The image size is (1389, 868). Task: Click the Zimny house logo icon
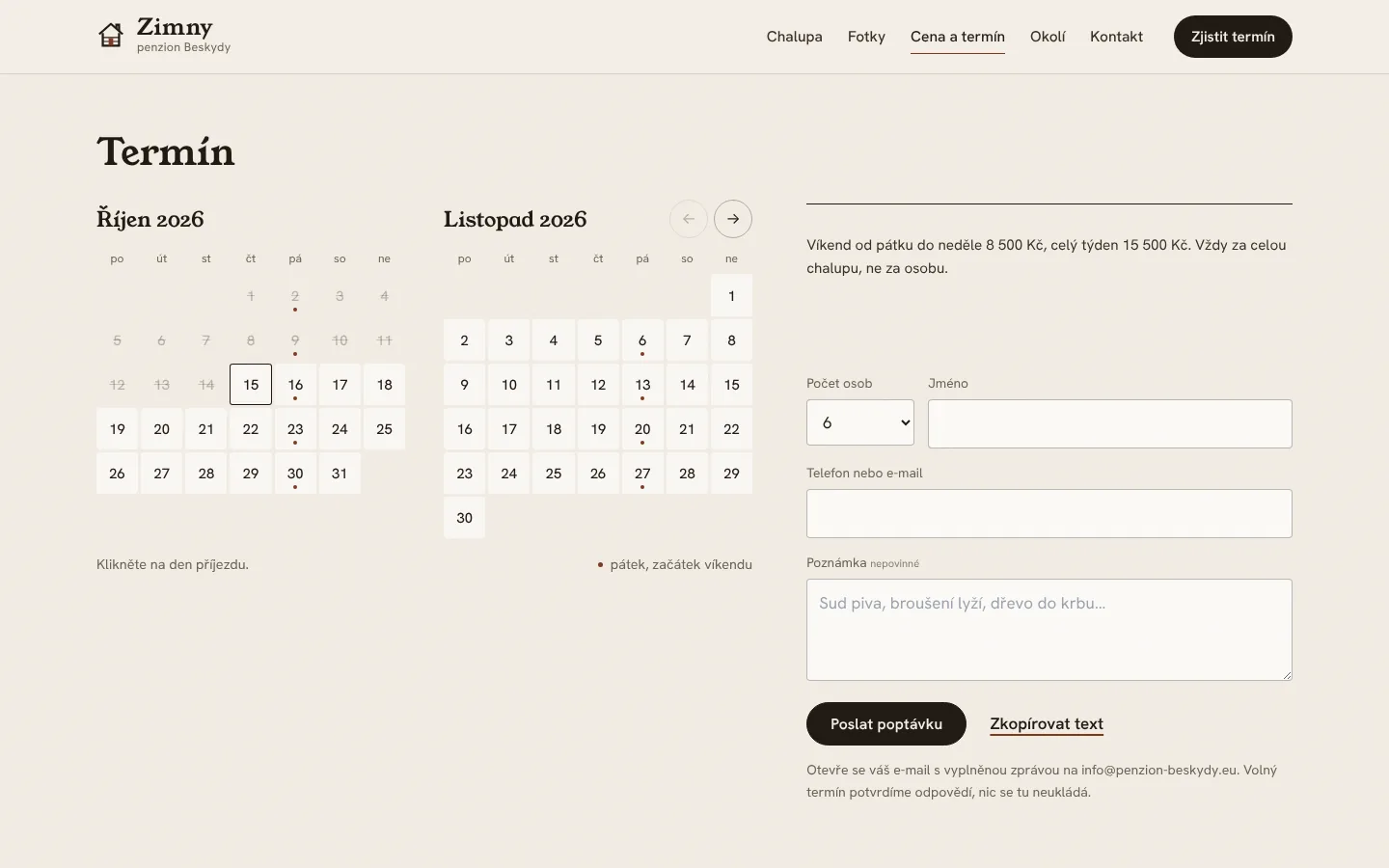(111, 36)
